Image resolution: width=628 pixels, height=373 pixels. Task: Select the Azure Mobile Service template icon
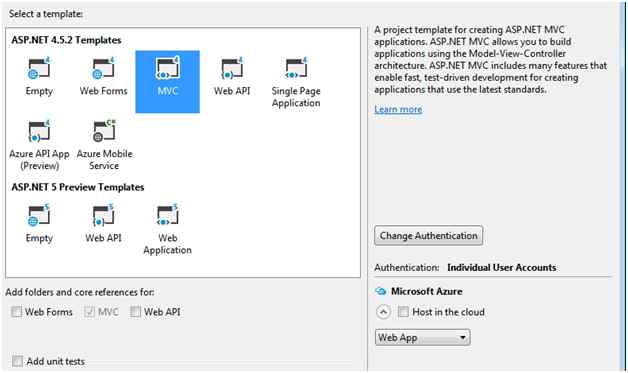click(x=103, y=131)
